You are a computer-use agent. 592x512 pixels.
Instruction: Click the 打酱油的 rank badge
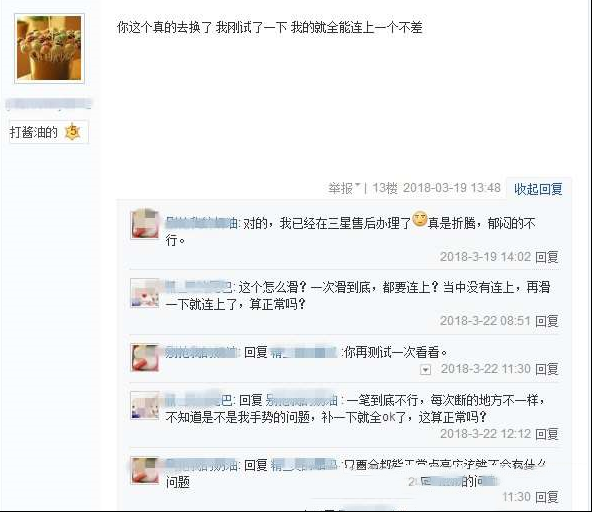[49, 132]
